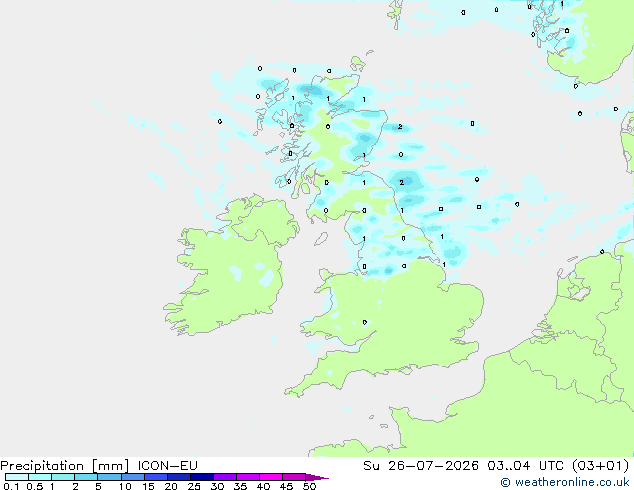Click the "(03+01)" forecast offset text

601,466
